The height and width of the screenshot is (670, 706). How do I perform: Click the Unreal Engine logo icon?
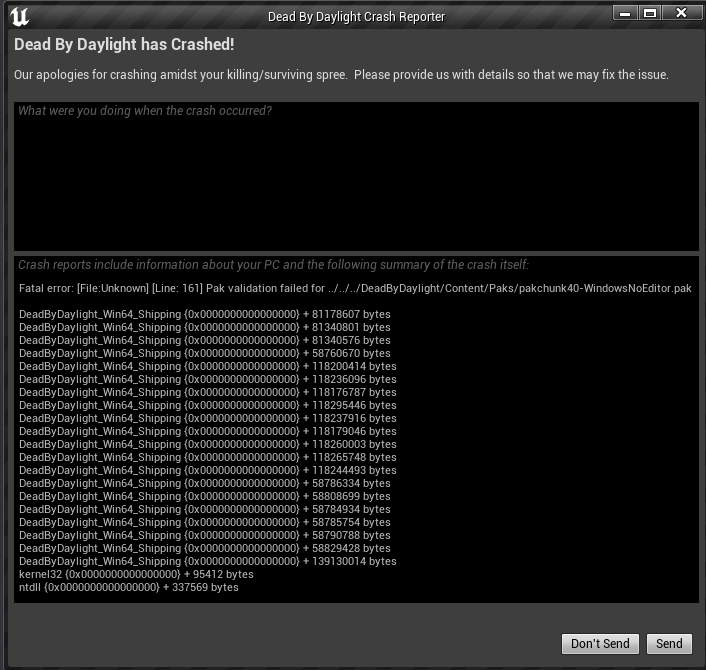click(x=19, y=17)
